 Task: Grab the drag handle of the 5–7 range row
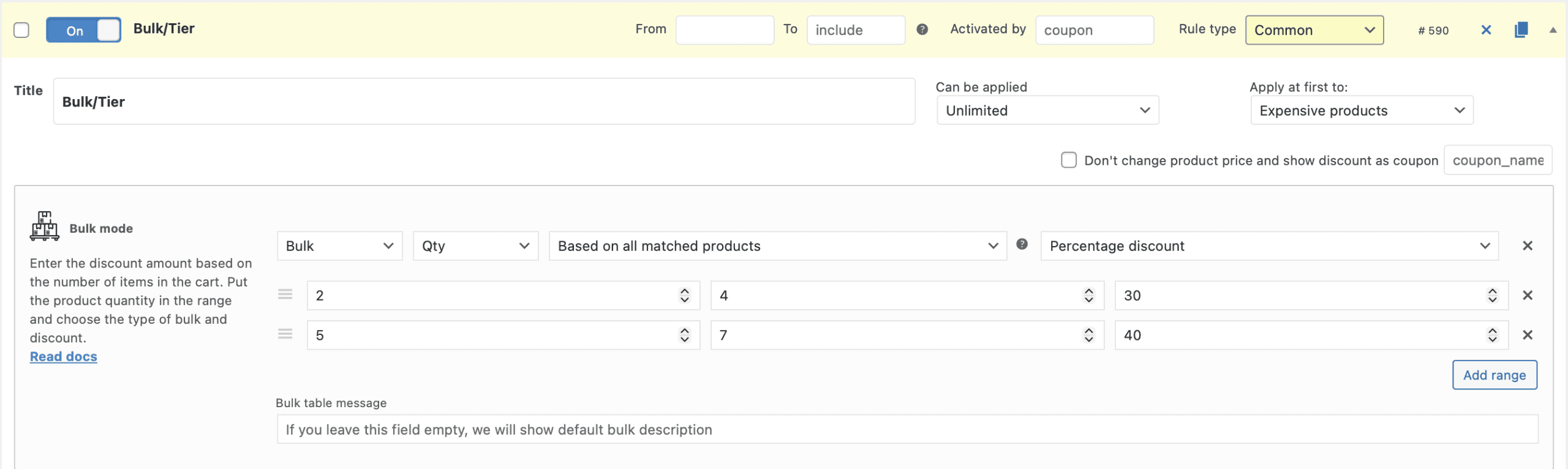pos(285,334)
